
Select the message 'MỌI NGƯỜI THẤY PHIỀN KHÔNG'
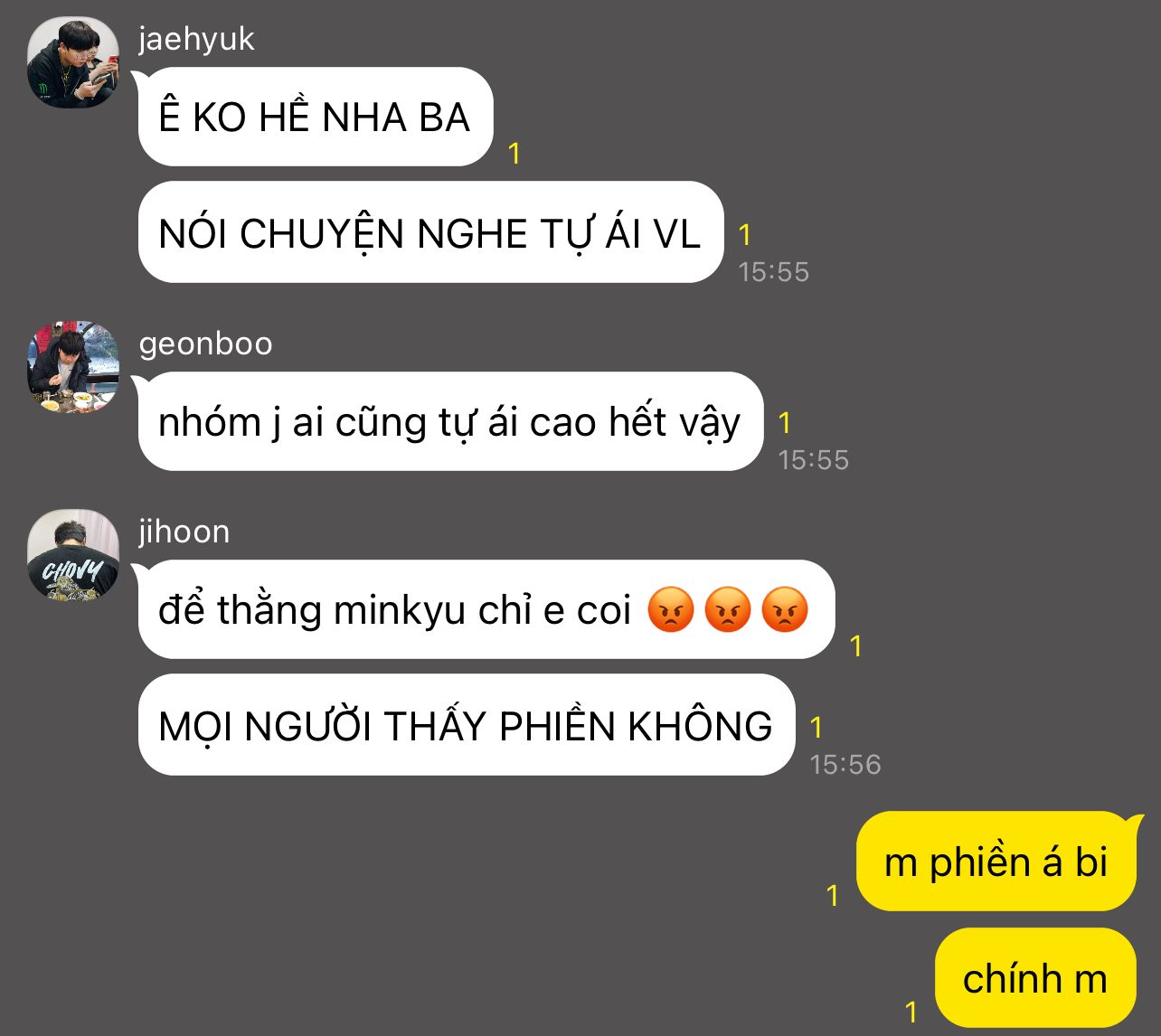(466, 725)
